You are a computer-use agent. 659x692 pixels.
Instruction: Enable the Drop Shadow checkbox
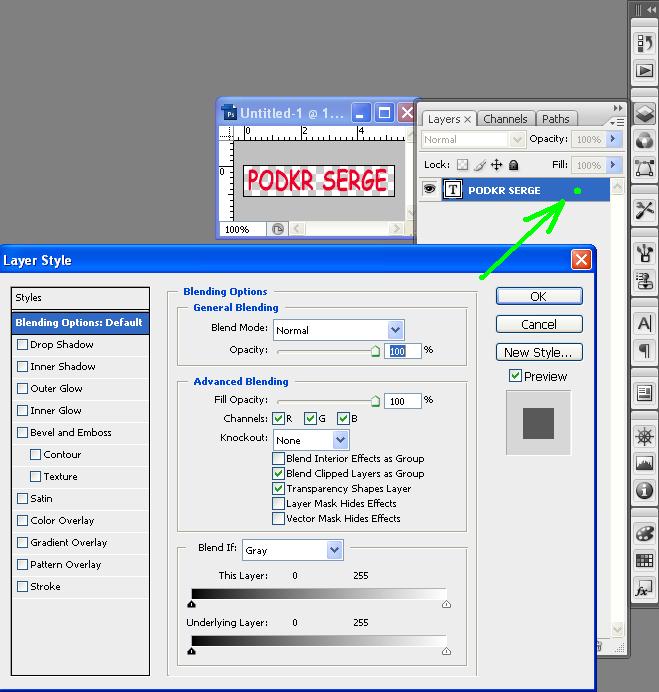[22, 344]
